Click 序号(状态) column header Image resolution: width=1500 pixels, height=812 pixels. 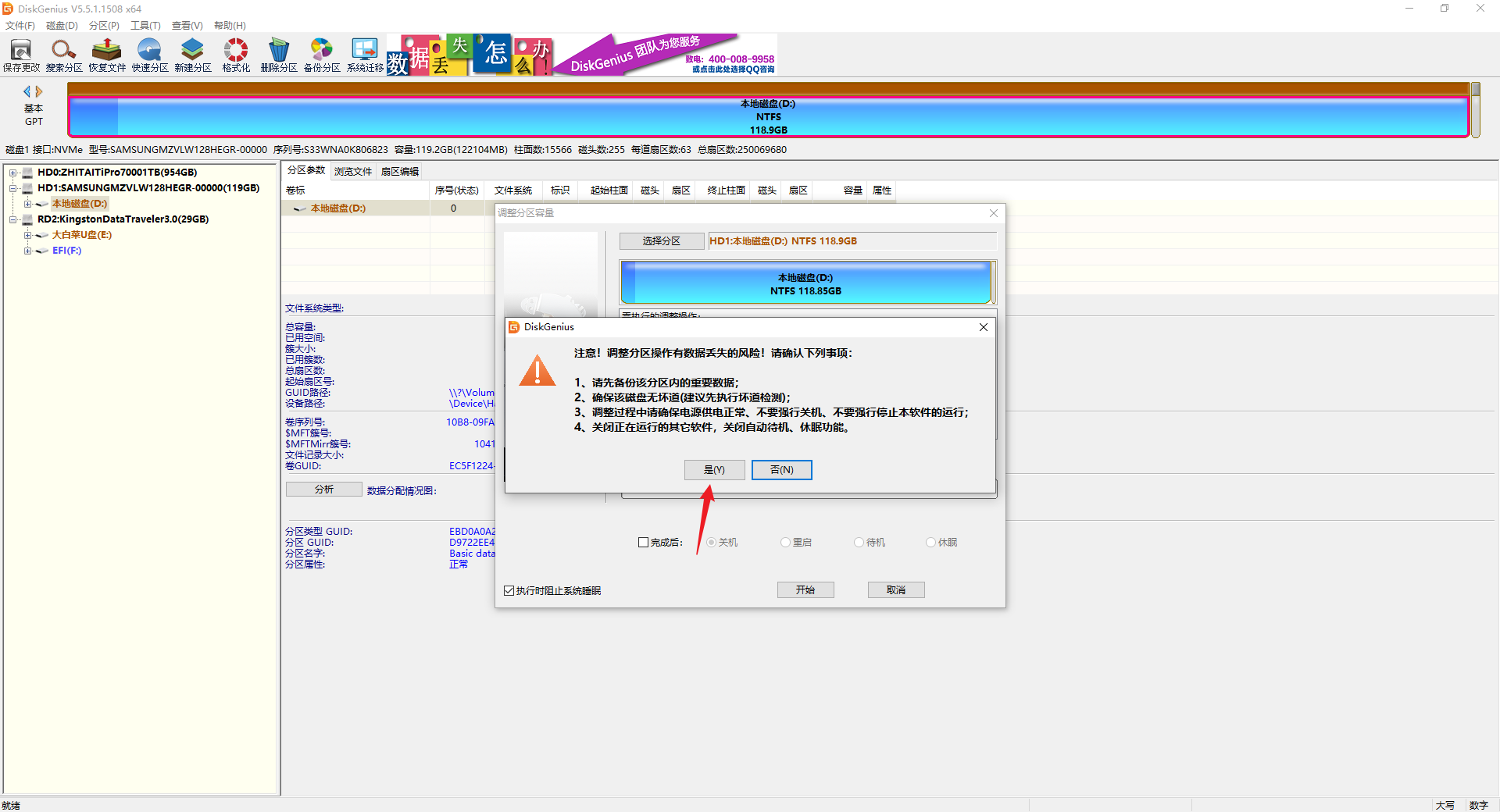click(x=457, y=191)
